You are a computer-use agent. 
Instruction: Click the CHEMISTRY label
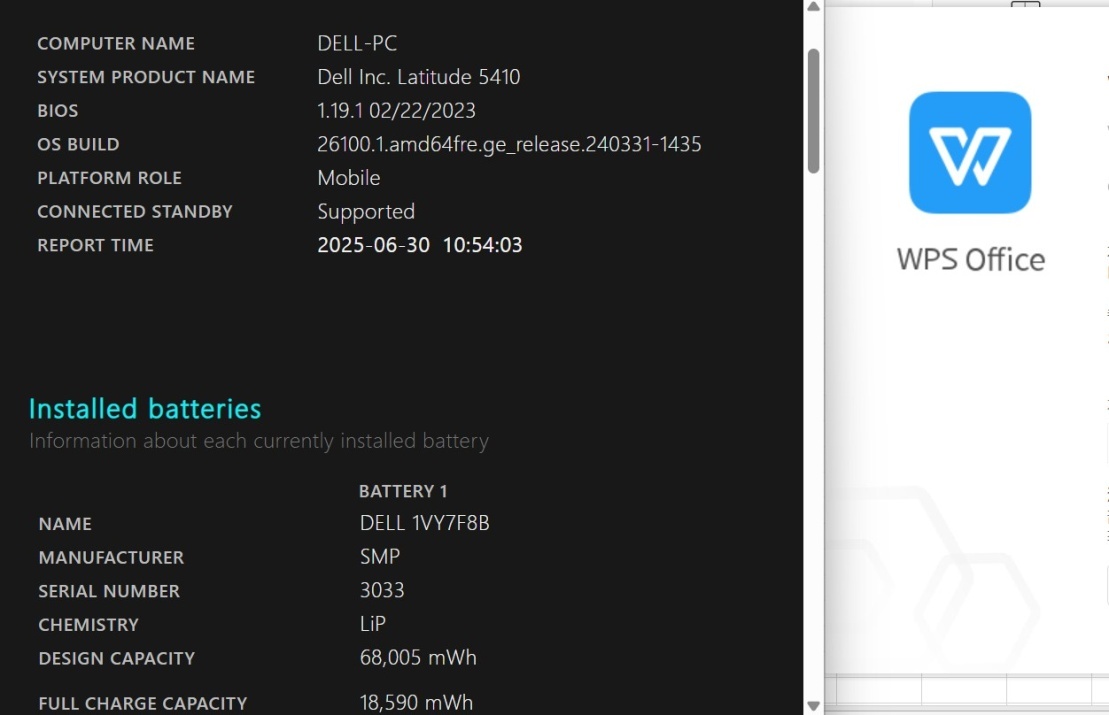pyautogui.click(x=88, y=624)
